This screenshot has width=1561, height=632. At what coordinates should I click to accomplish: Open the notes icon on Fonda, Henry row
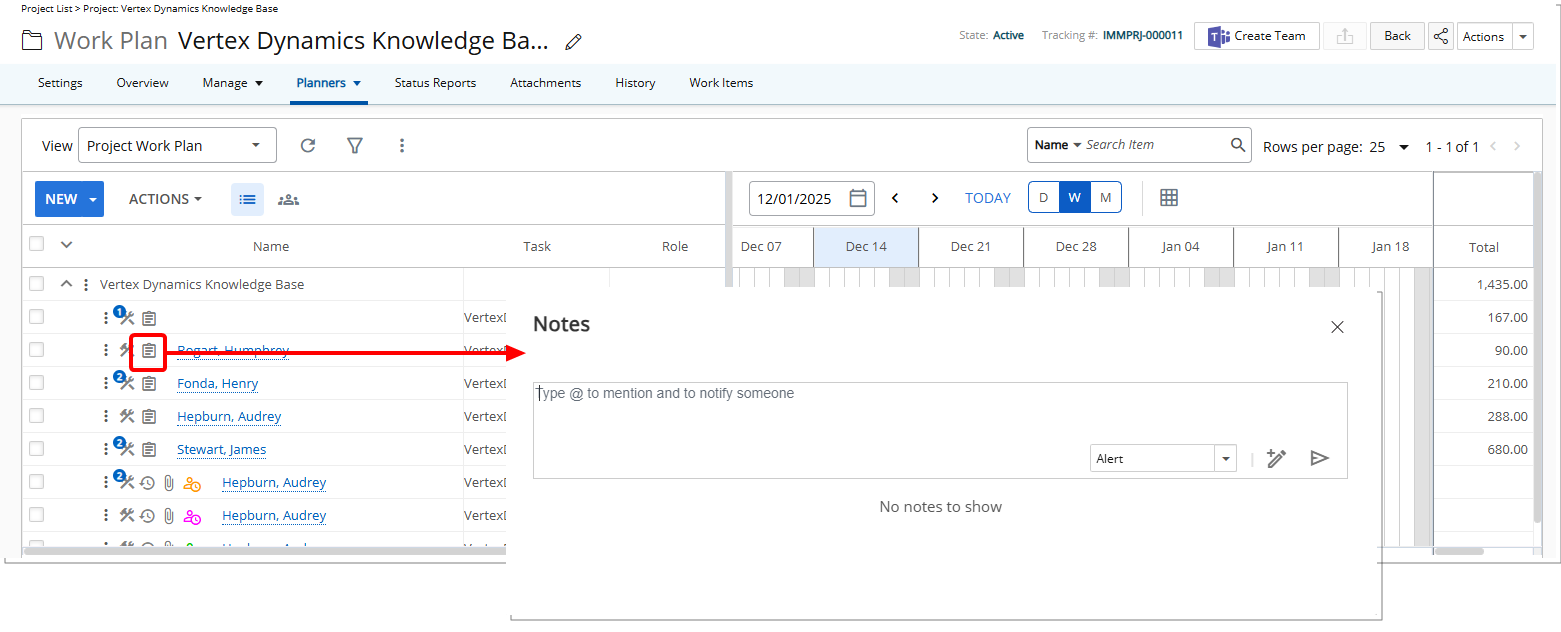click(149, 384)
